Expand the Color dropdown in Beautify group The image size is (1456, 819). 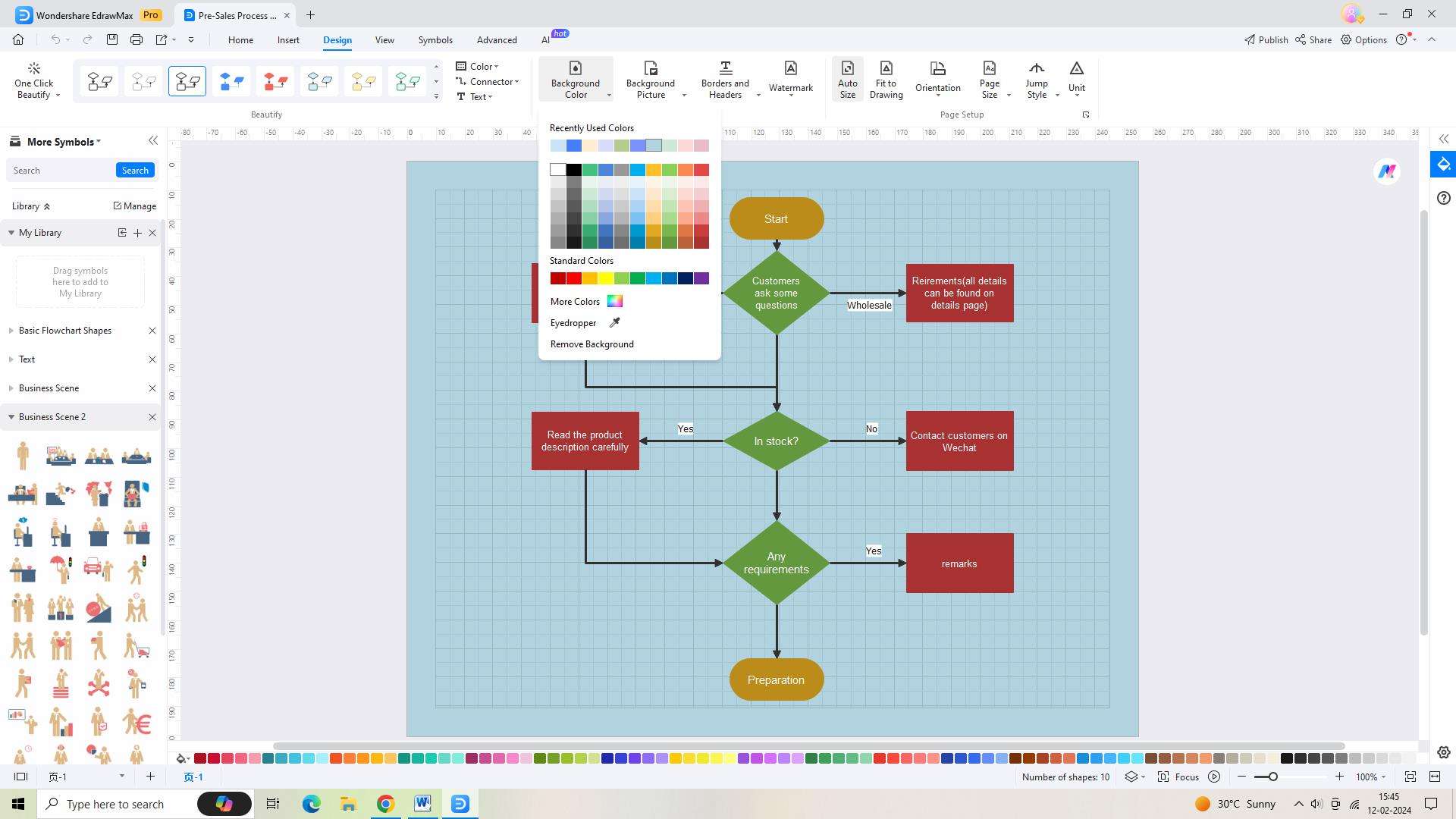click(x=478, y=66)
